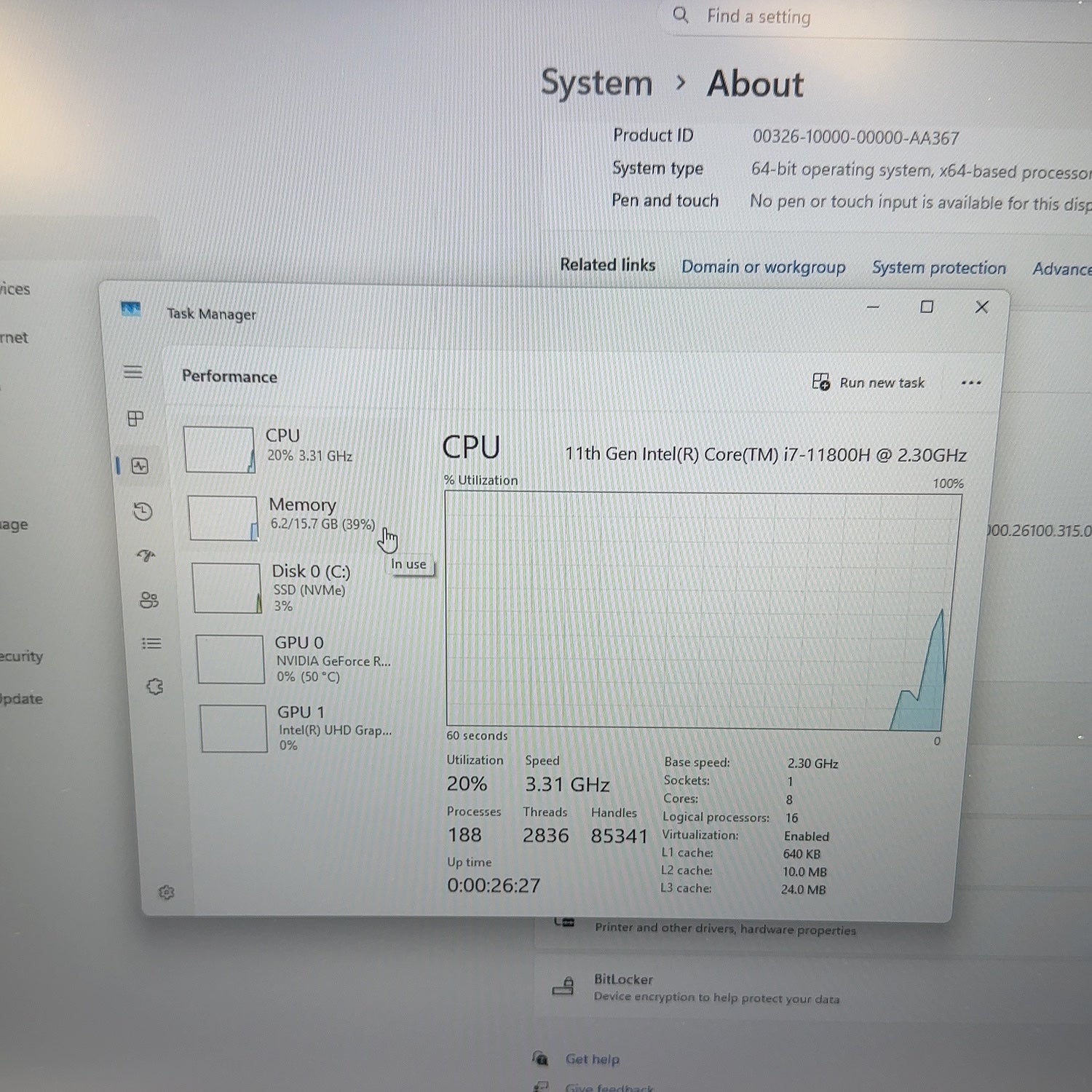1092x1092 pixels.
Task: Open the three-dot more options menu
Action: (x=971, y=383)
